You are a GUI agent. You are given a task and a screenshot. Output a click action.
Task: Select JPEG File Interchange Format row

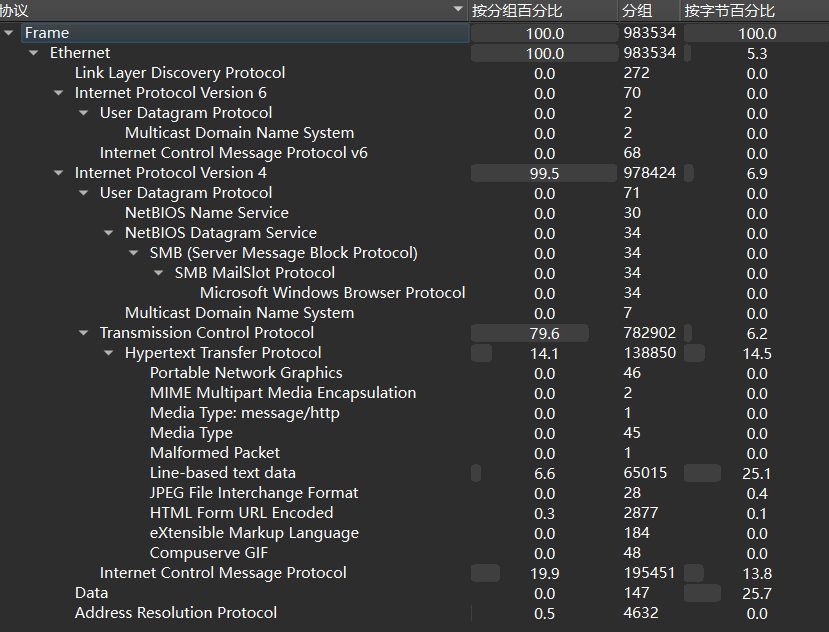[x=254, y=493]
